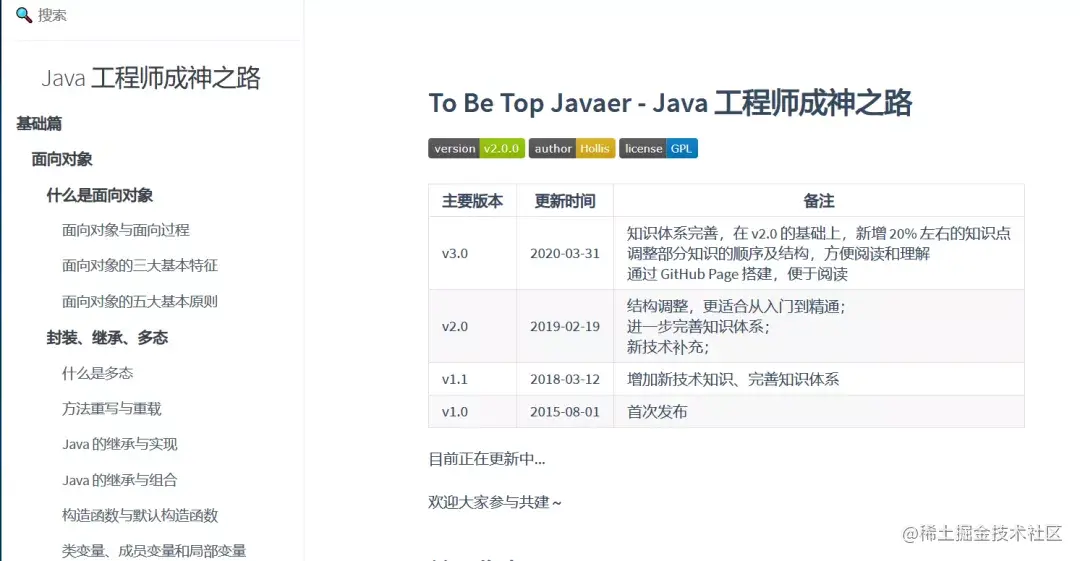Click the 通过 GitHub Page 搭建 remark line
Viewport: 1080px width, 561px height.
tap(737, 274)
